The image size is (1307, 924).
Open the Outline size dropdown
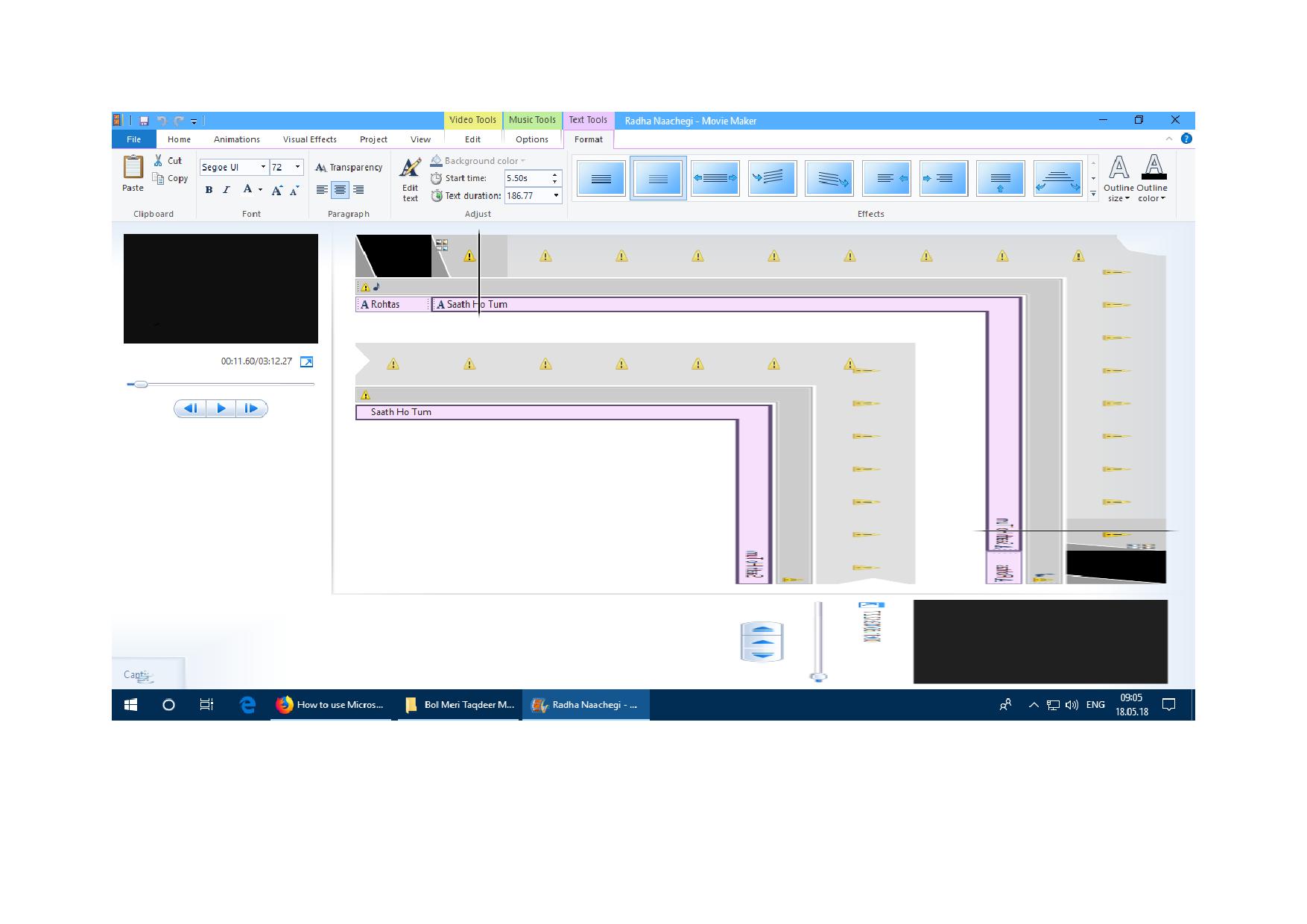tap(1118, 179)
